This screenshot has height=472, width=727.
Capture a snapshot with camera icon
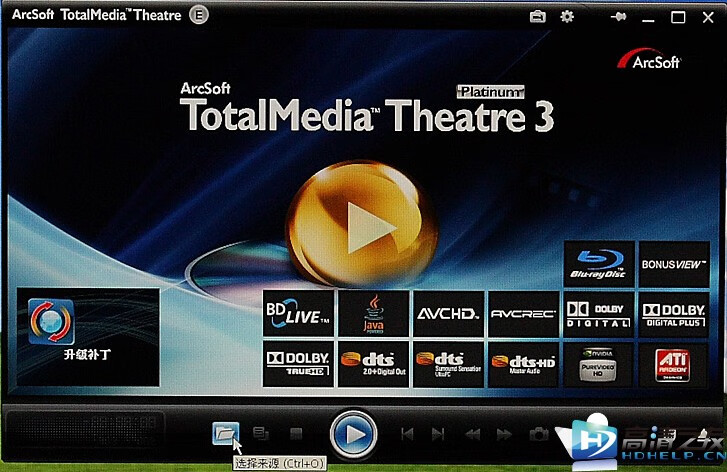pyautogui.click(x=539, y=434)
